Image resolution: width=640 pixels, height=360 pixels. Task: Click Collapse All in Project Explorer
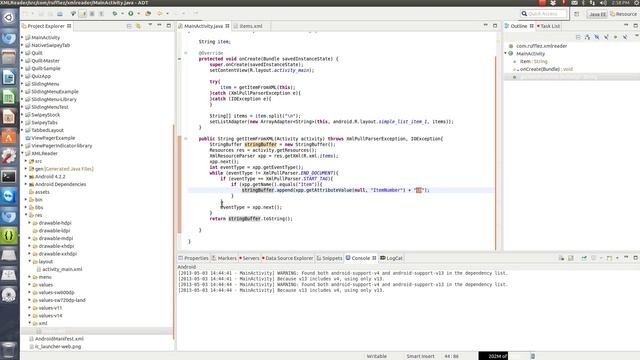(x=129, y=26)
